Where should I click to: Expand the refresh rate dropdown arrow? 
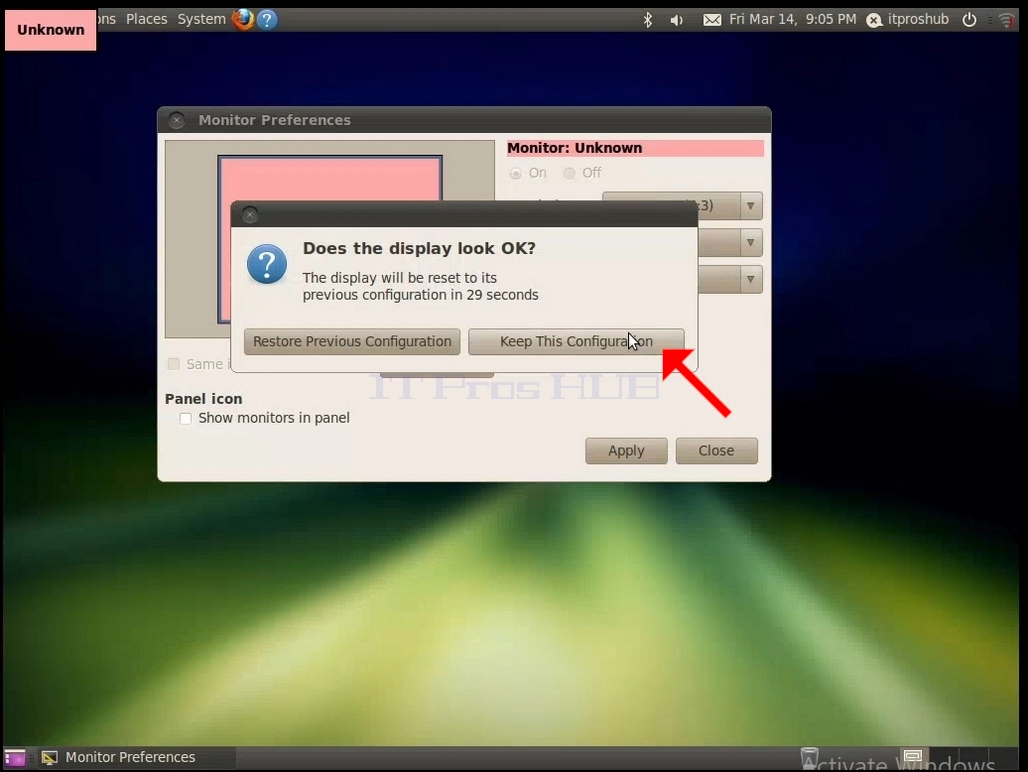click(751, 242)
